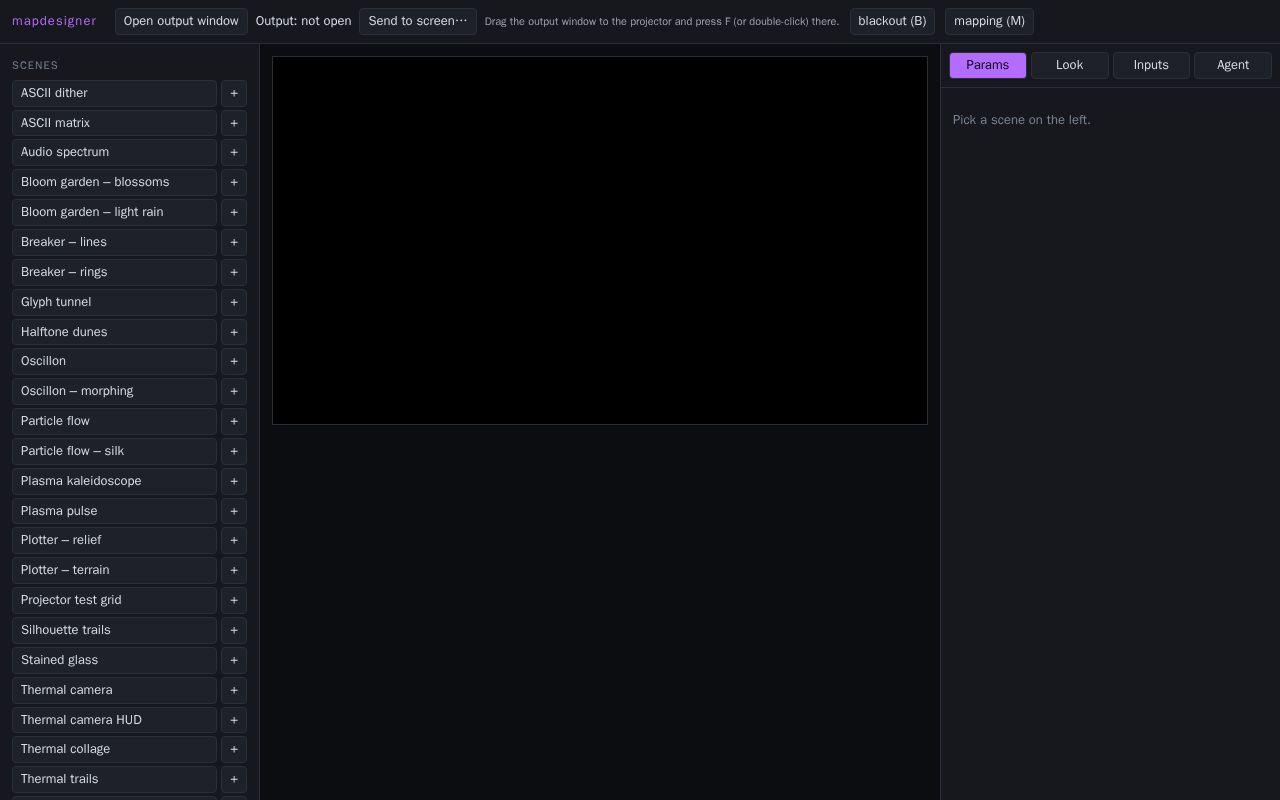
Task: Switch to the Inputs tab
Action: (x=1151, y=65)
